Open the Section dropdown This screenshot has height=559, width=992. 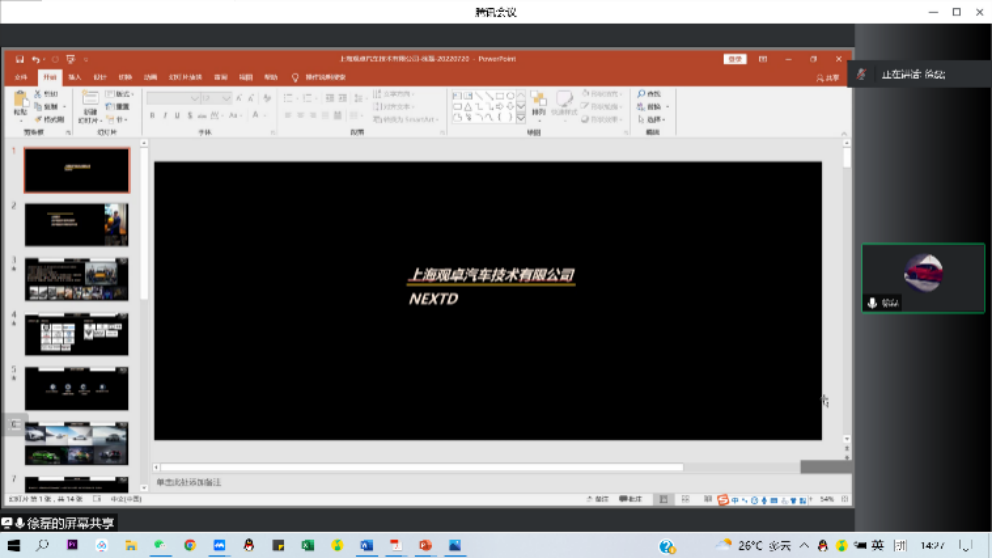pos(118,119)
